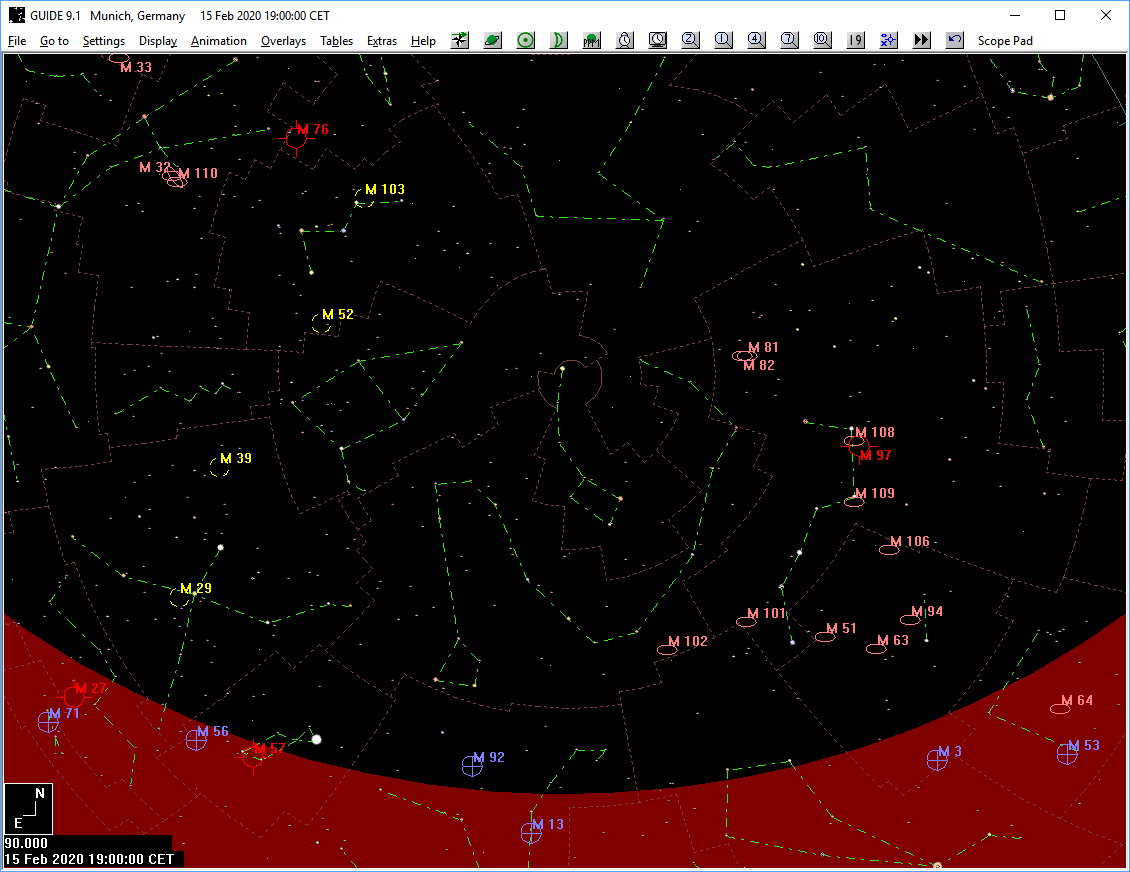Screen dimensions: 1130x872
Task: Open the Scope Pad
Action: pos(1005,41)
